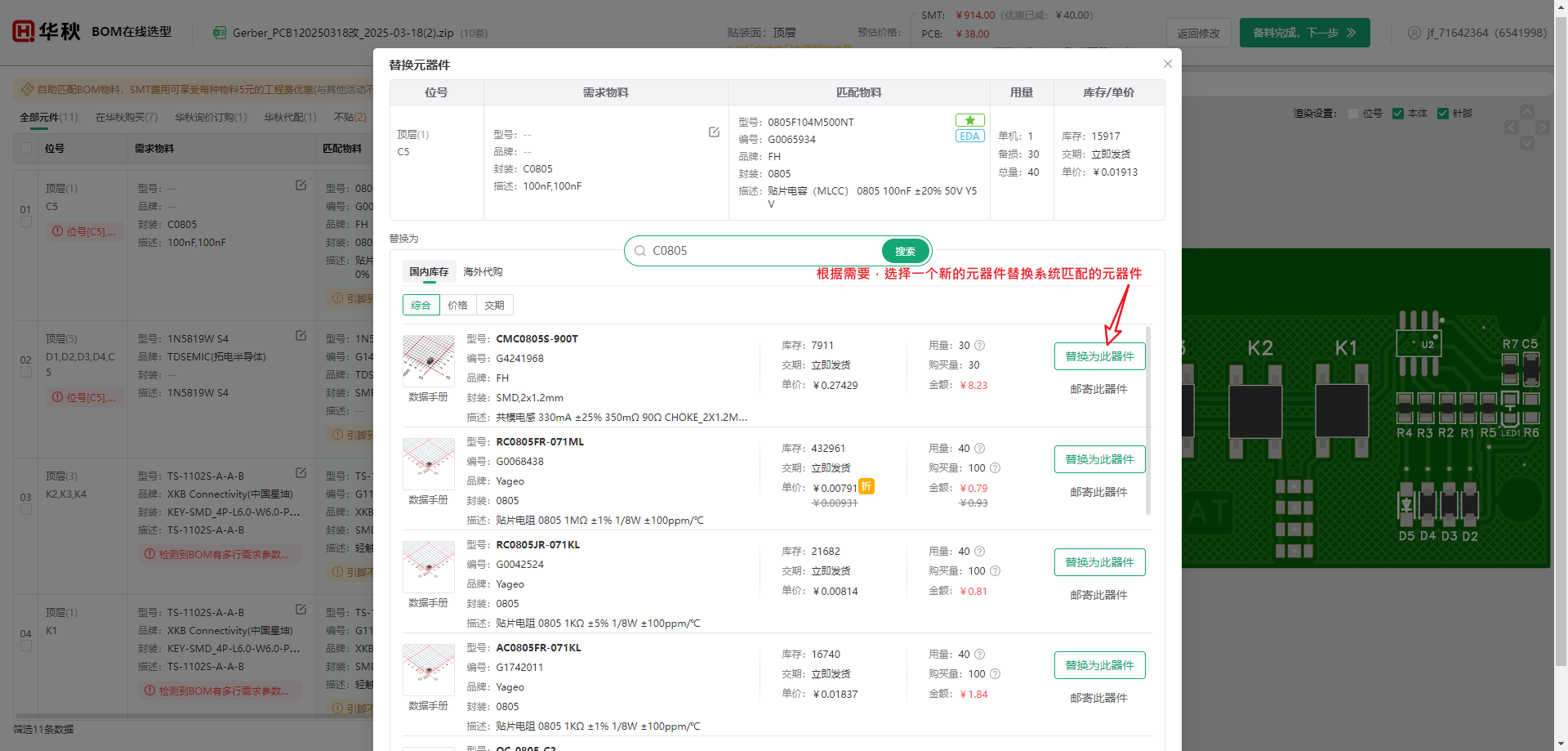Click 备料完成, 下一步 button
This screenshot has height=751, width=1568.
click(x=1304, y=33)
